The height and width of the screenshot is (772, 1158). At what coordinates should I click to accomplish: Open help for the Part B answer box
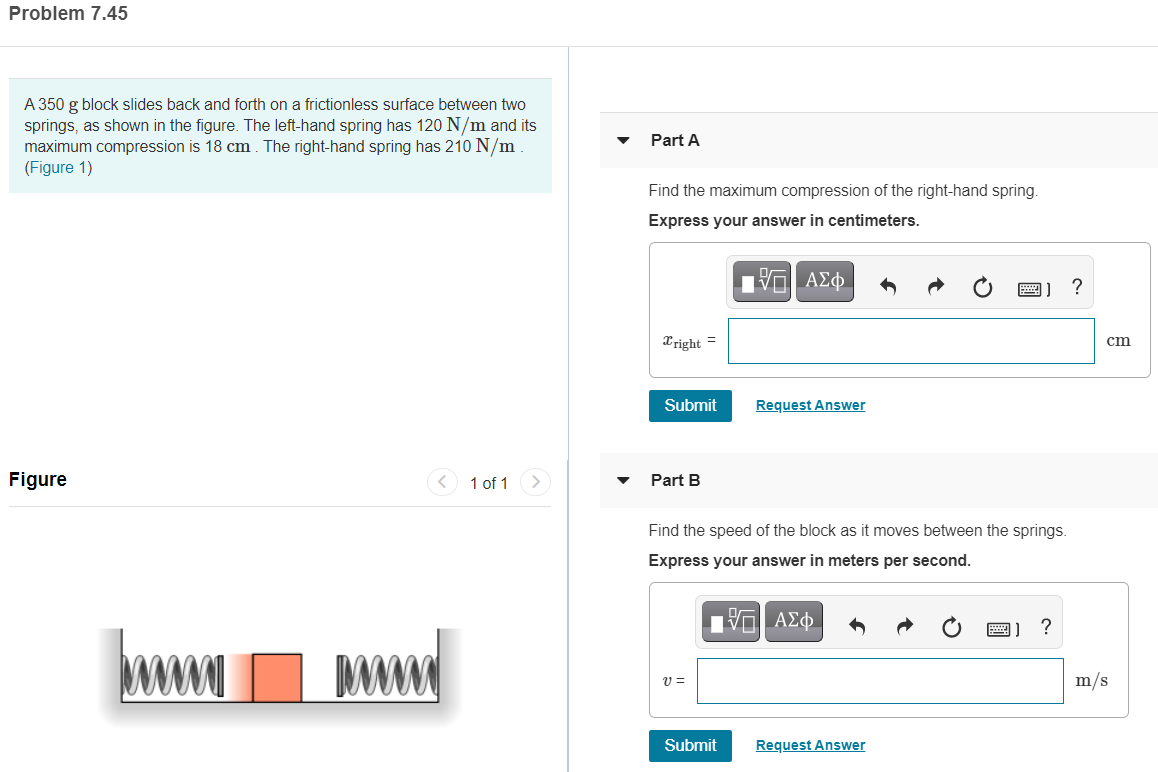[x=1045, y=627]
